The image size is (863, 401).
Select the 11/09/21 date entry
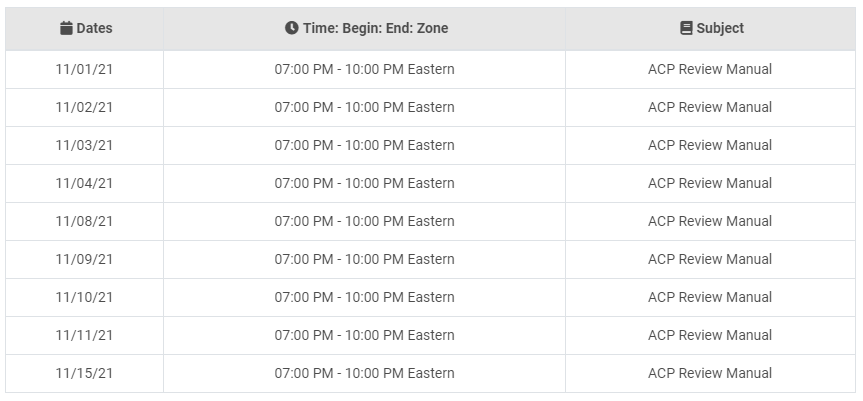[85, 259]
